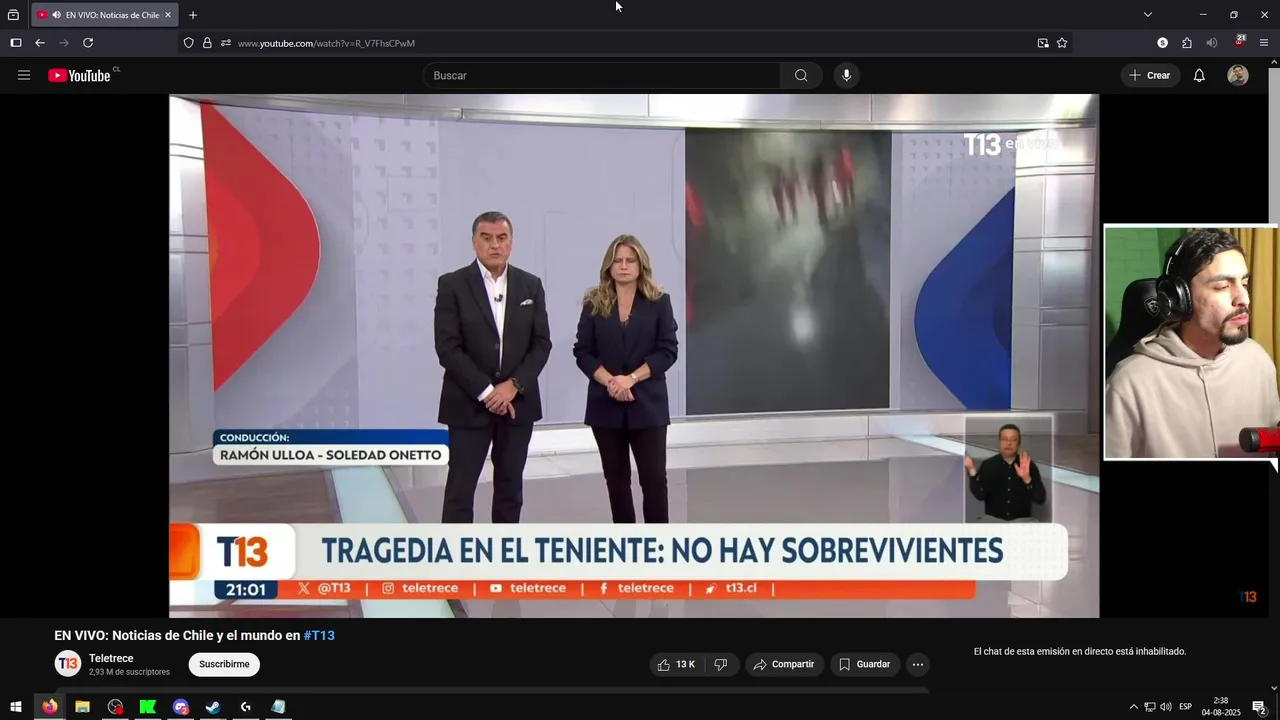
Task: Dislike the video with thumbs down
Action: tap(721, 664)
